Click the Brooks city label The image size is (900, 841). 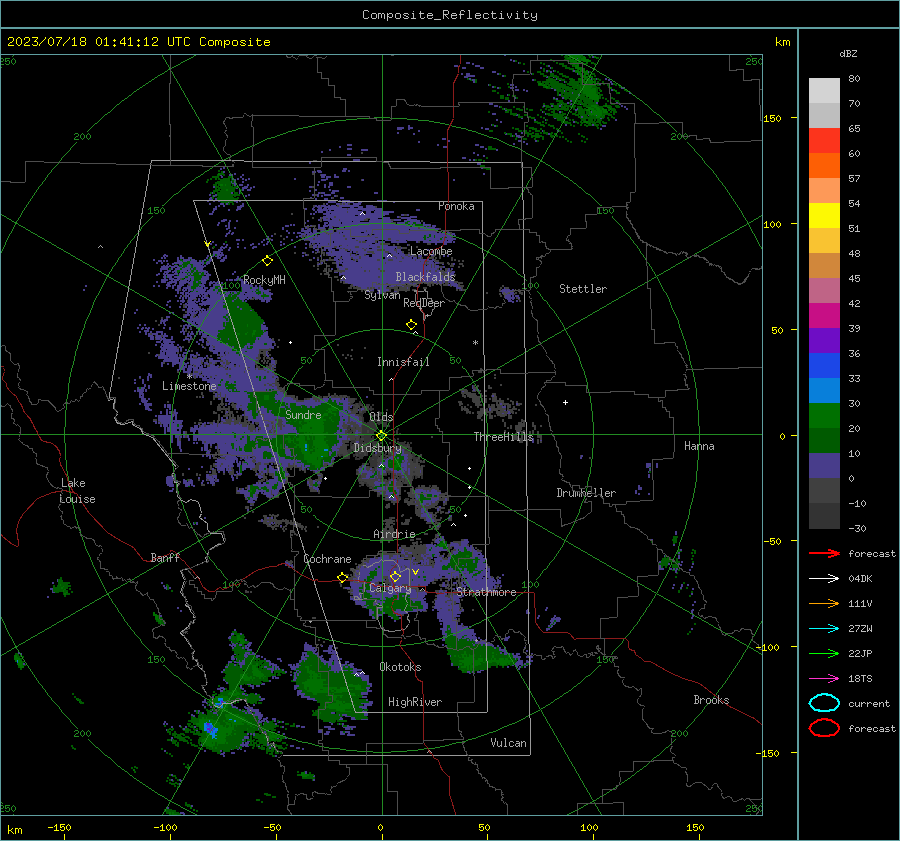(x=711, y=700)
